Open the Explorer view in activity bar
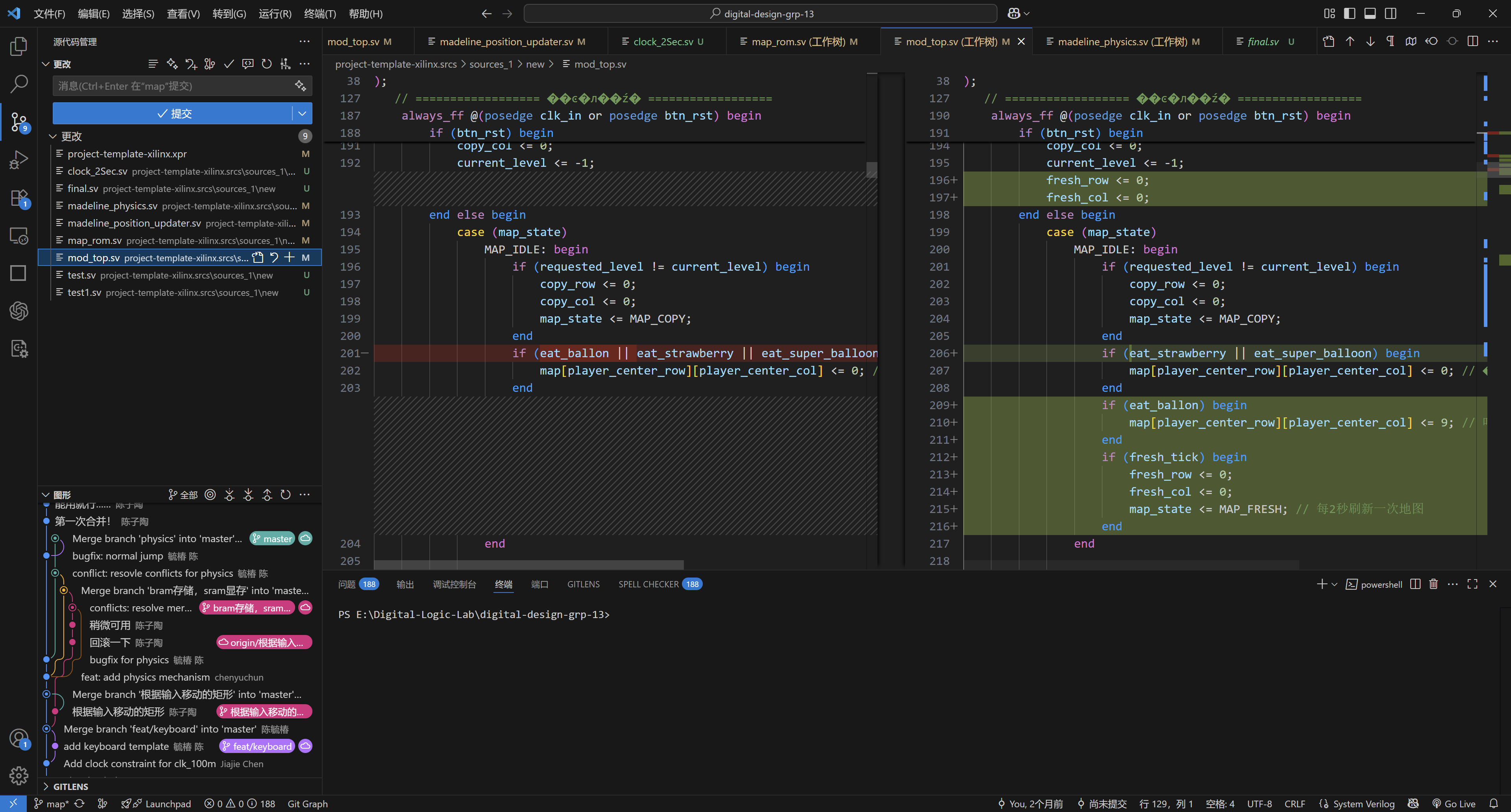 (19, 46)
